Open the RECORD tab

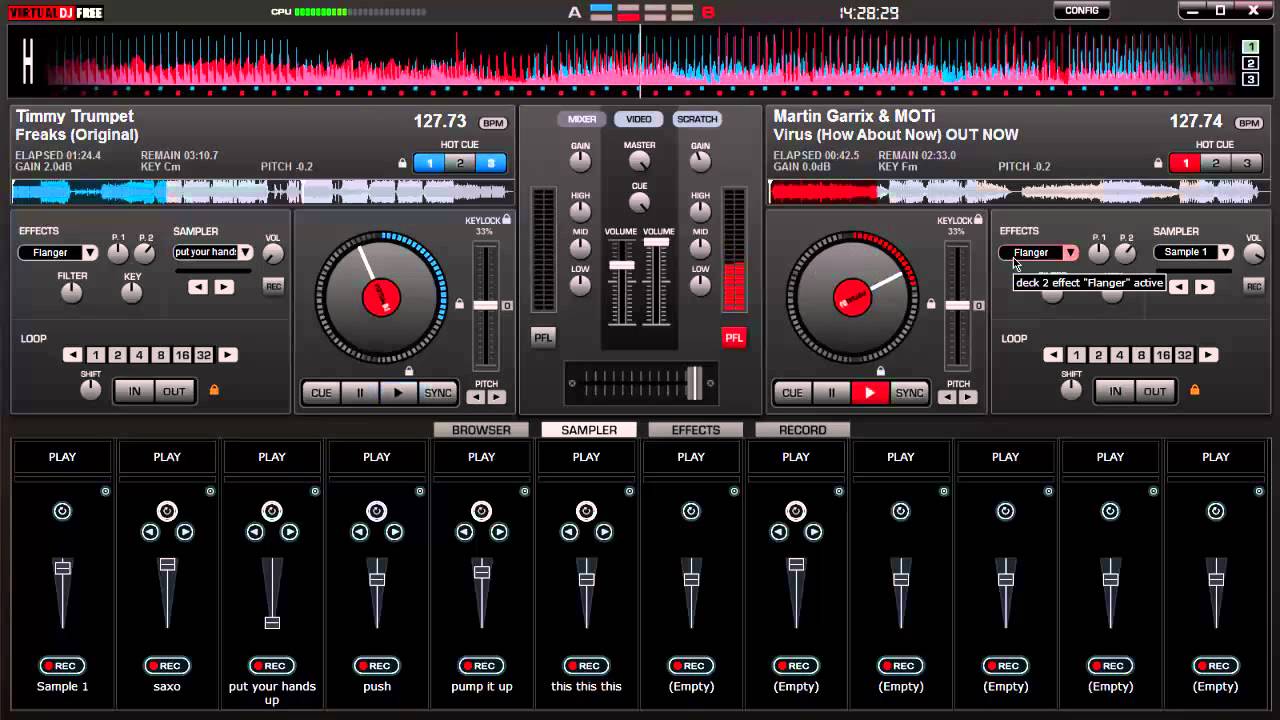(803, 430)
